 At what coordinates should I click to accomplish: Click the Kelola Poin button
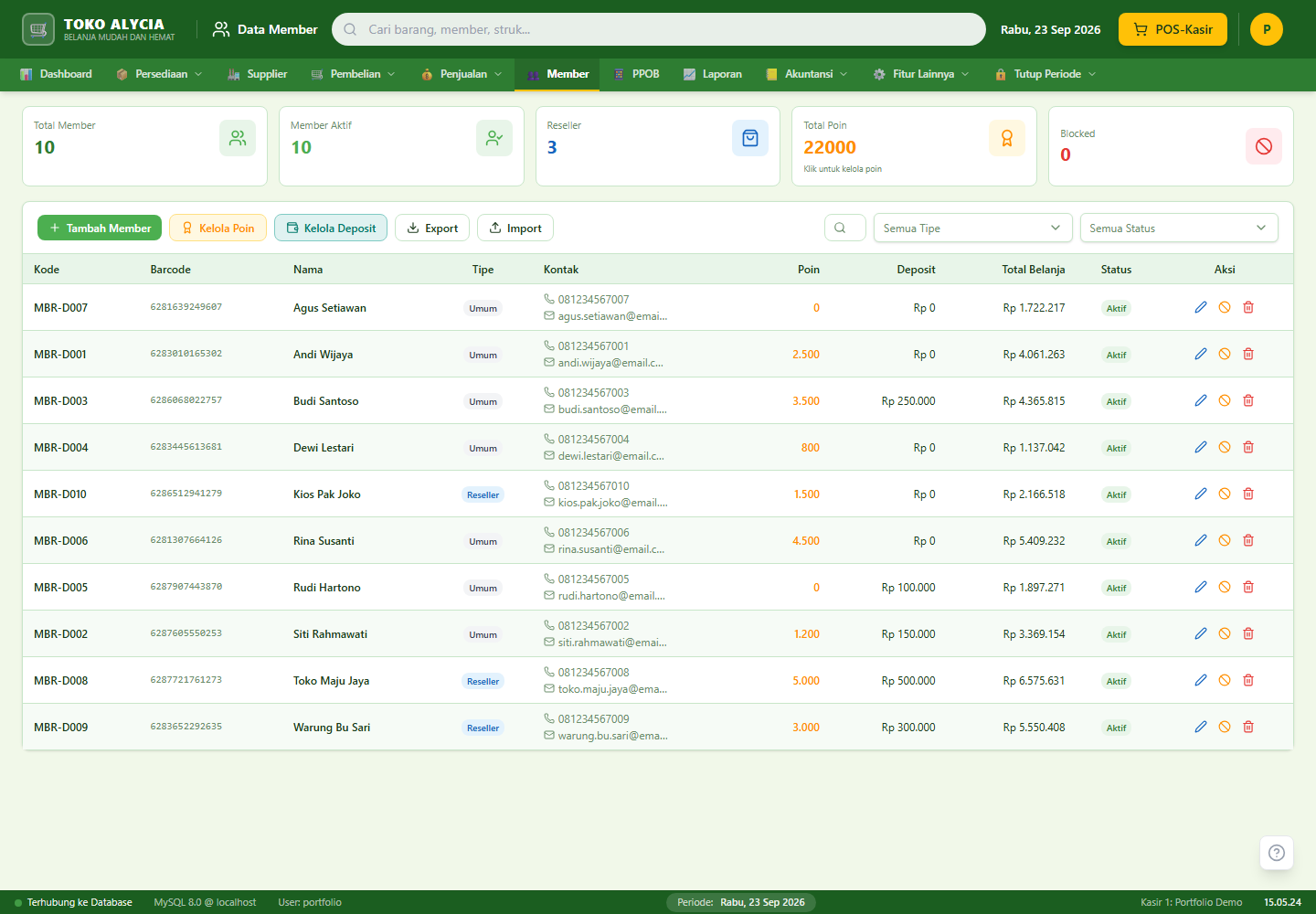click(x=218, y=228)
